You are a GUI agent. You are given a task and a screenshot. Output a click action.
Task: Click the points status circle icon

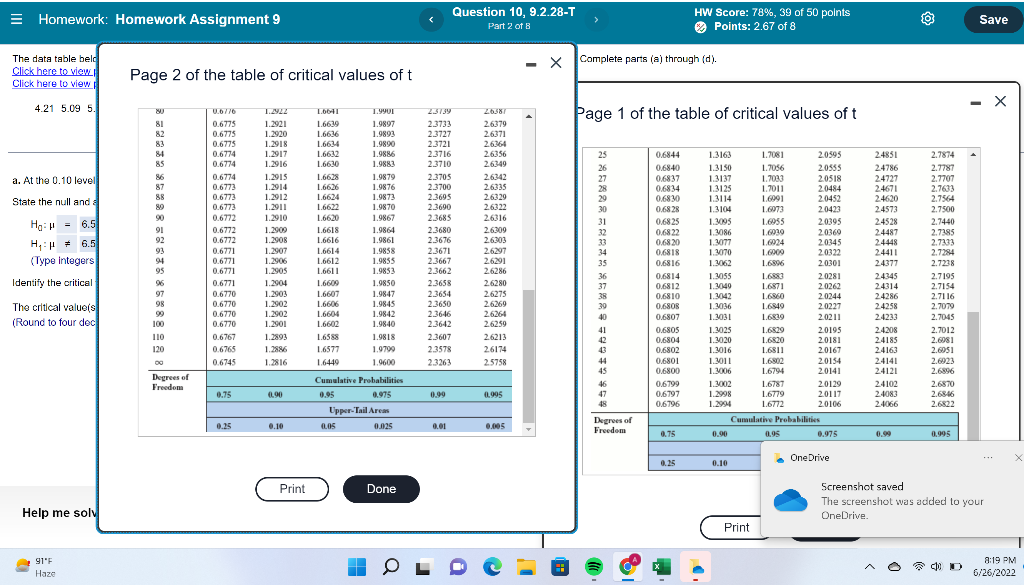pyautogui.click(x=700, y=27)
